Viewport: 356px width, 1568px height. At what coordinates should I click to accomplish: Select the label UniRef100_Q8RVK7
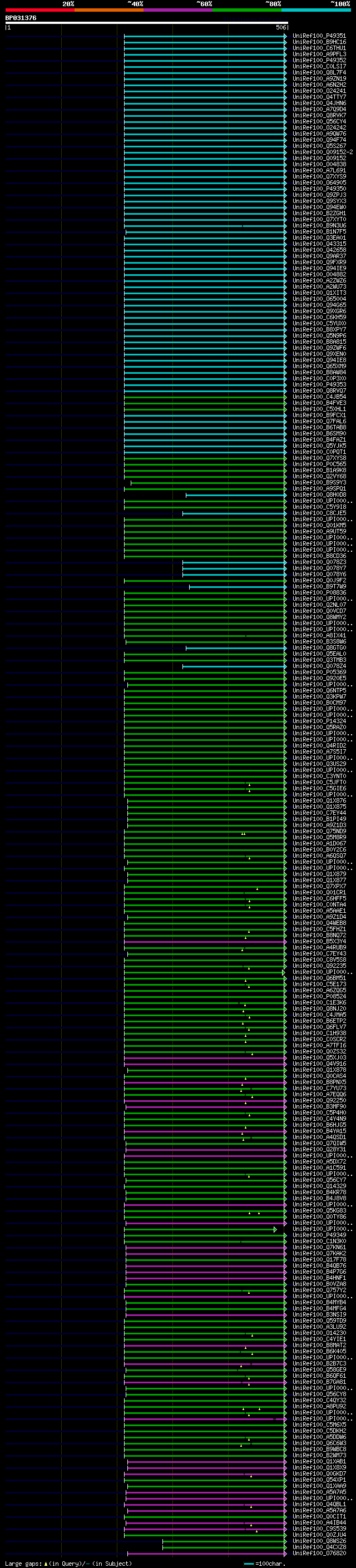point(319,115)
